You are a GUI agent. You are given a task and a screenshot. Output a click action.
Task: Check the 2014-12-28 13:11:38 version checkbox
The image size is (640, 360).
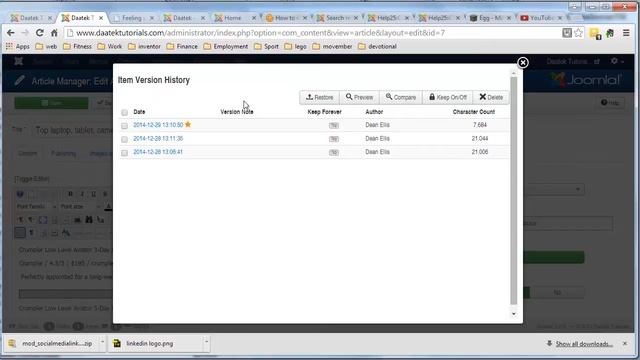click(x=124, y=139)
